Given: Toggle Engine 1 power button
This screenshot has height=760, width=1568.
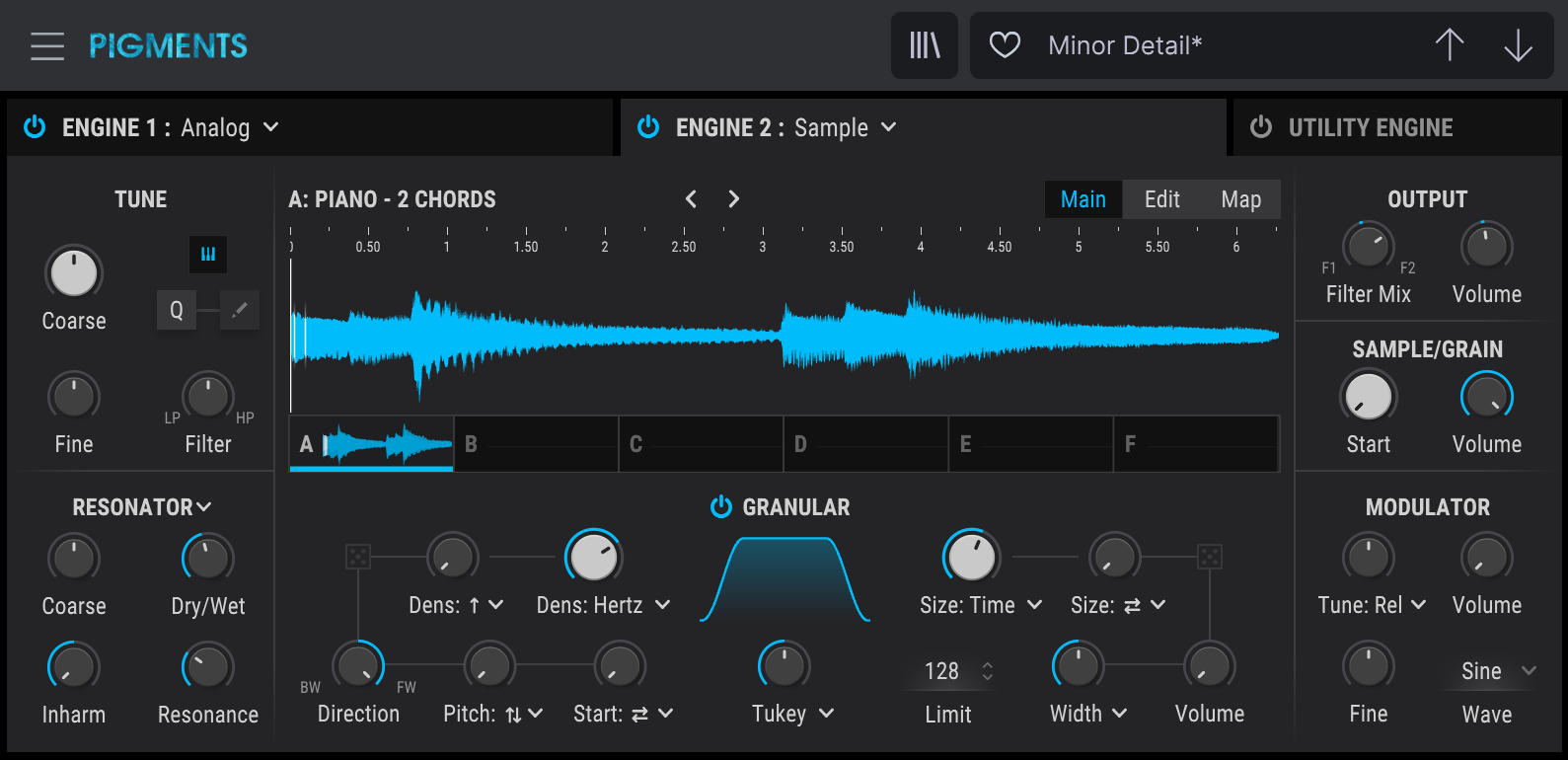Looking at the screenshot, I should (x=35, y=127).
